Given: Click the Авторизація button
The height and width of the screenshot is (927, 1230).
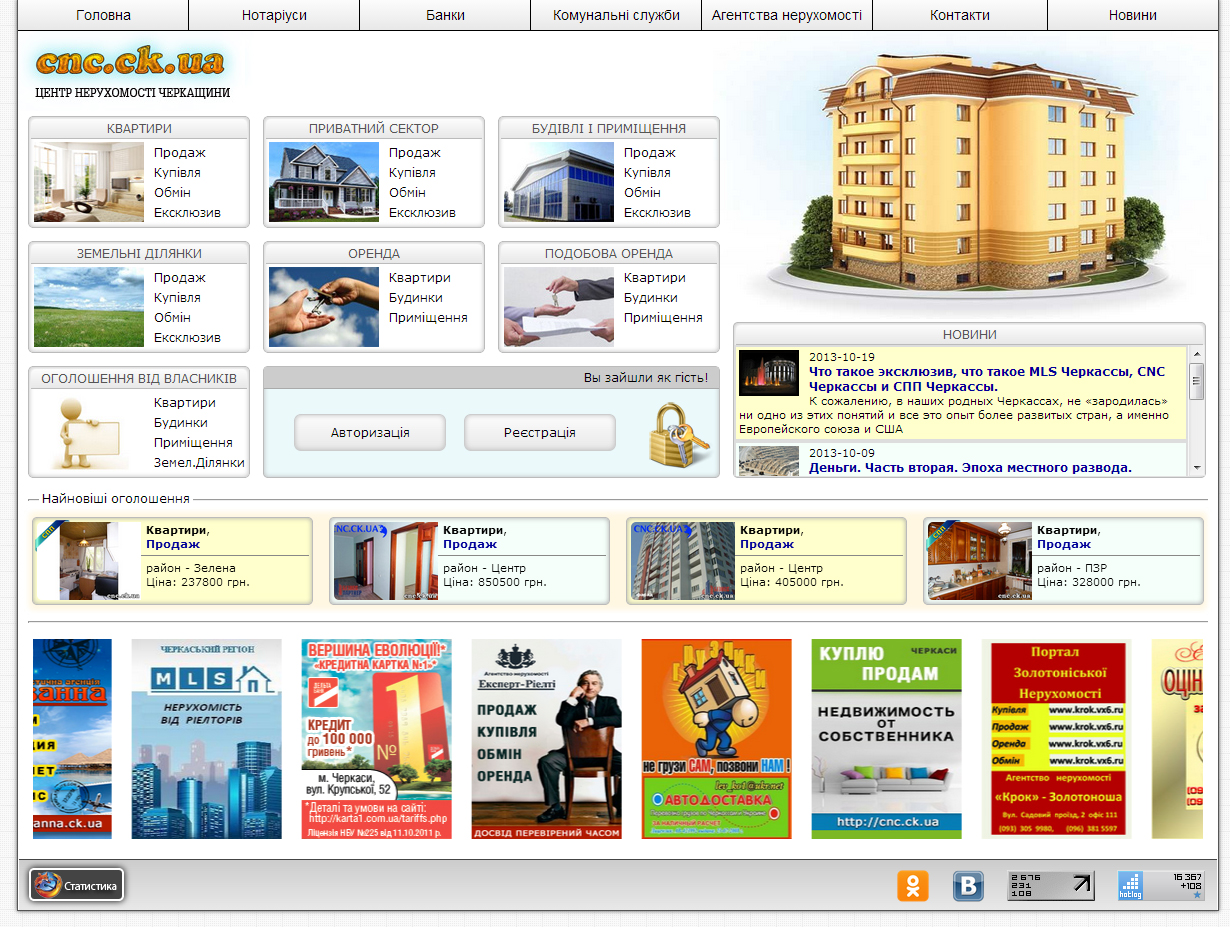Looking at the screenshot, I should [x=370, y=433].
